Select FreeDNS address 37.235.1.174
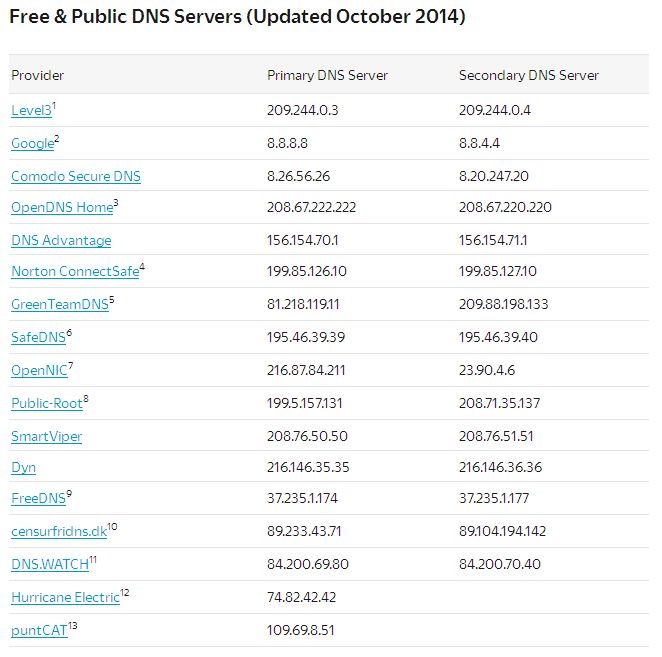Screen dimensions: 662x657 click(x=302, y=498)
